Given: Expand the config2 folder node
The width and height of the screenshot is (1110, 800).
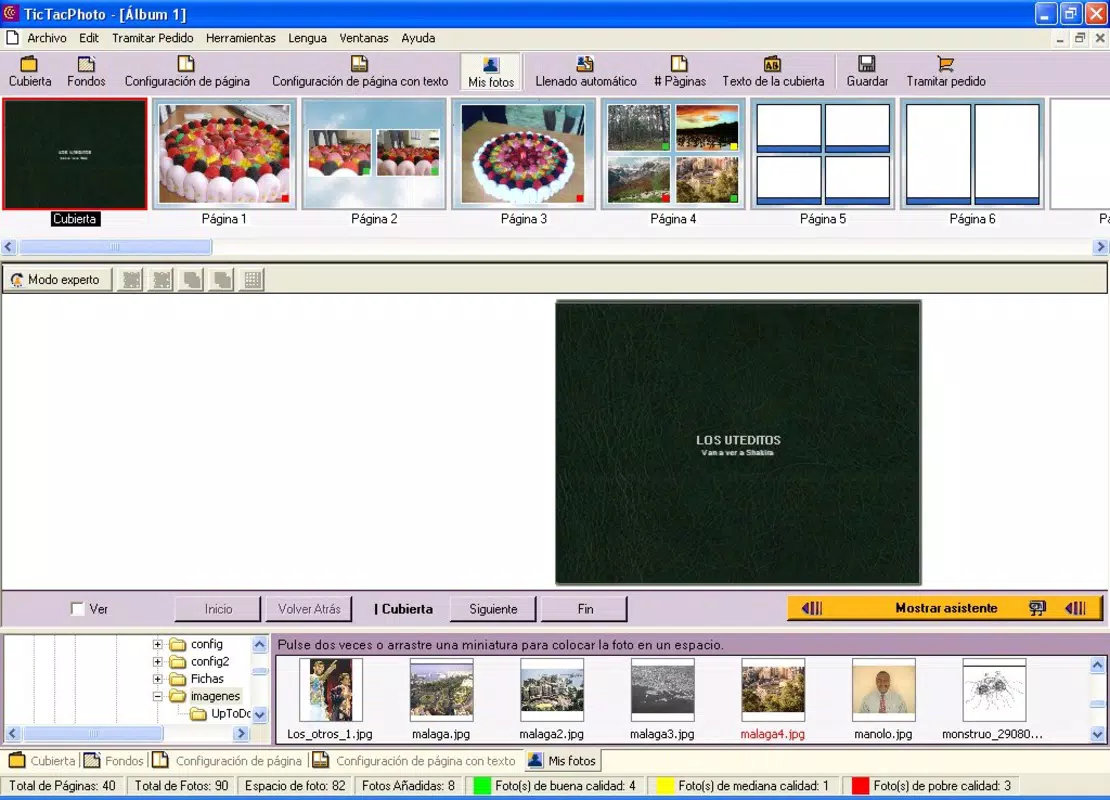Looking at the screenshot, I should [158, 661].
